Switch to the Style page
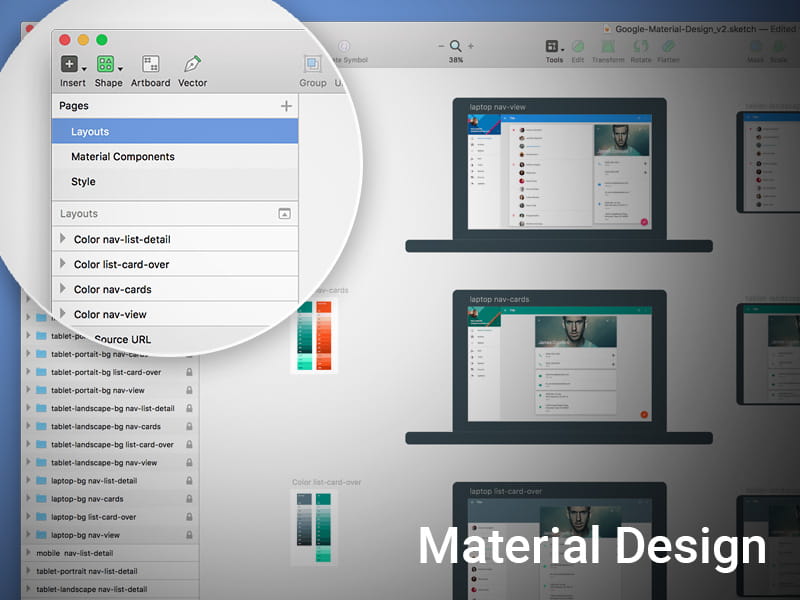800x600 pixels. (83, 182)
